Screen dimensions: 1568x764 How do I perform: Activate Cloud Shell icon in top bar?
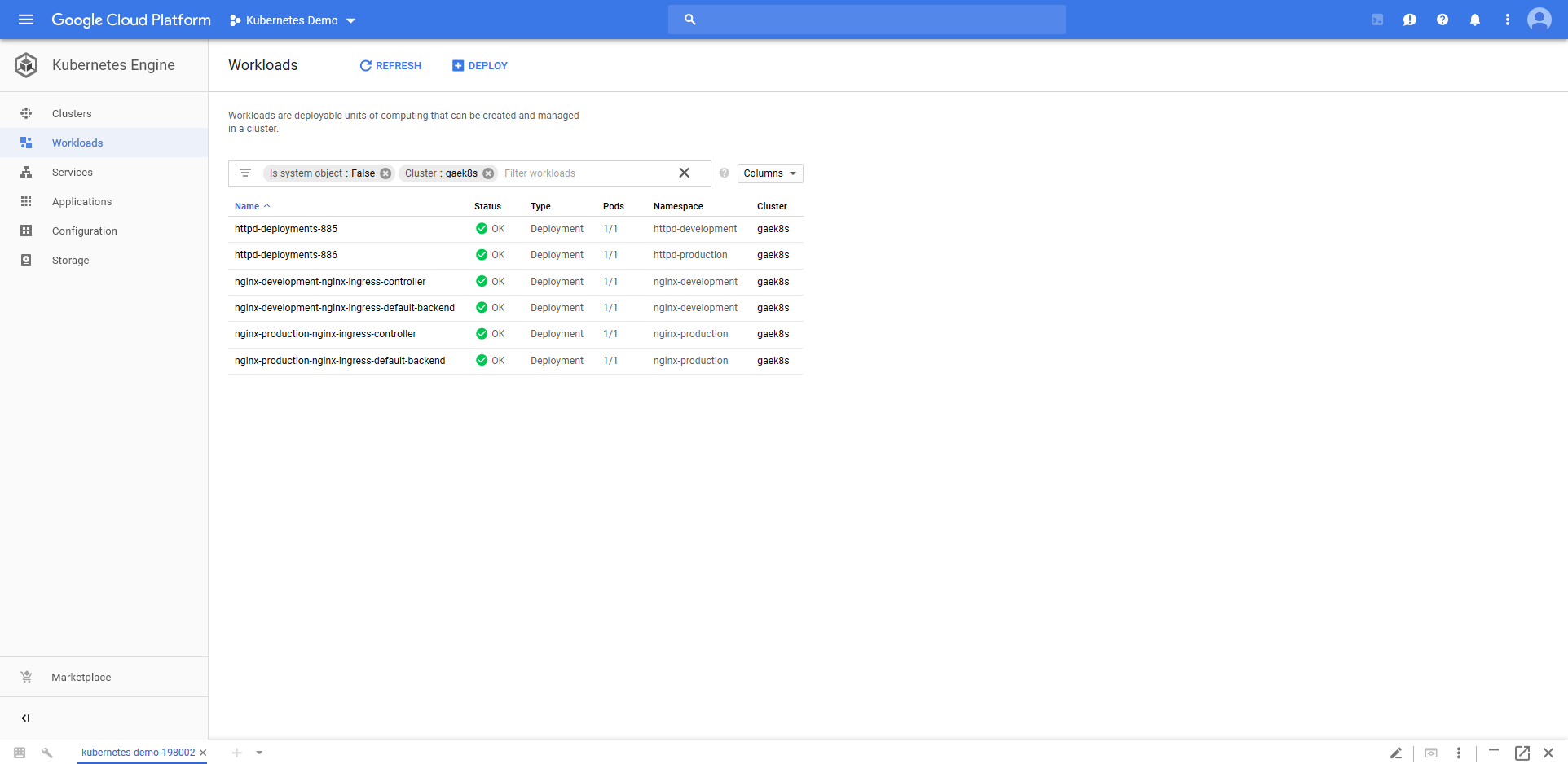[x=1376, y=20]
